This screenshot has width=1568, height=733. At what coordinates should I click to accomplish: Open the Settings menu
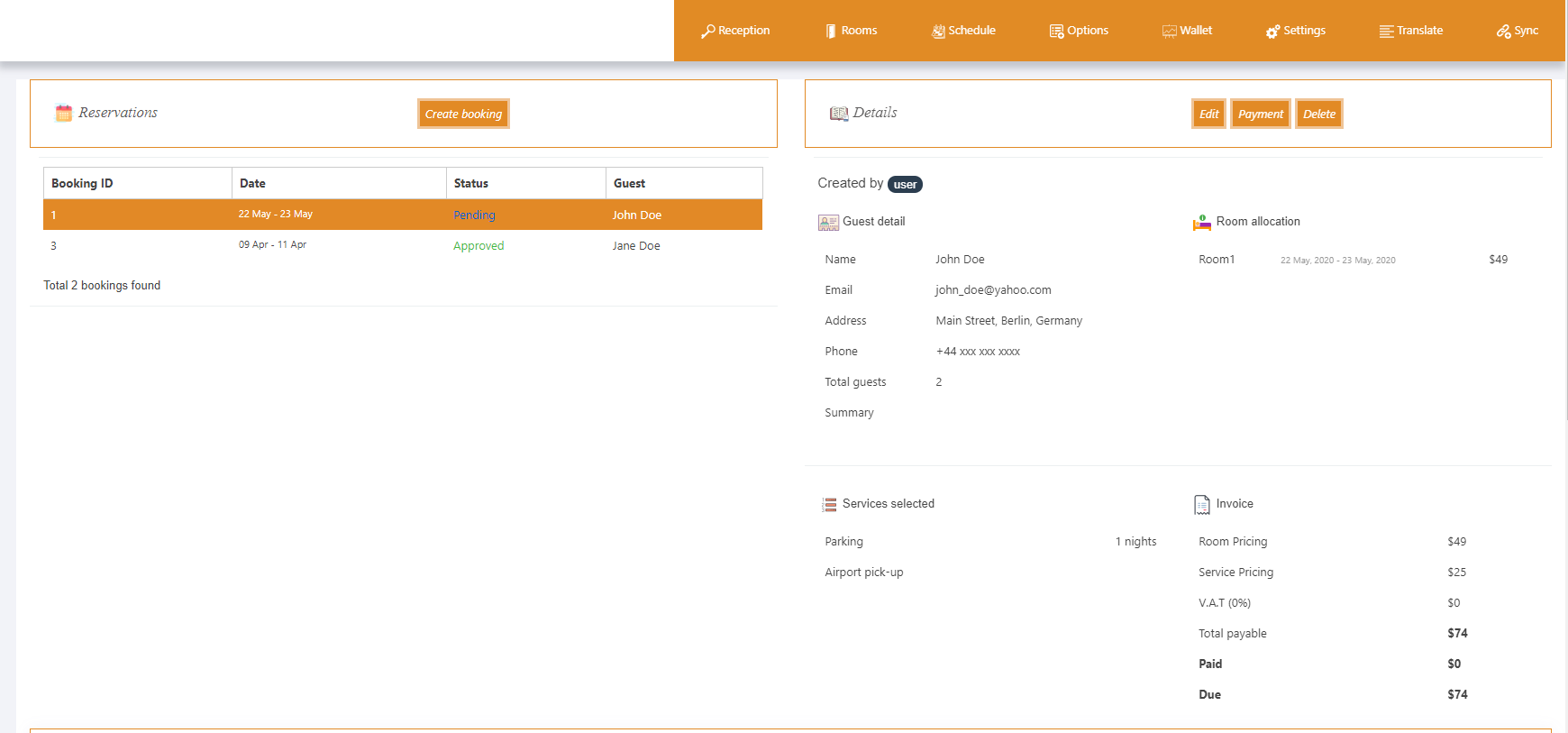tap(1295, 31)
